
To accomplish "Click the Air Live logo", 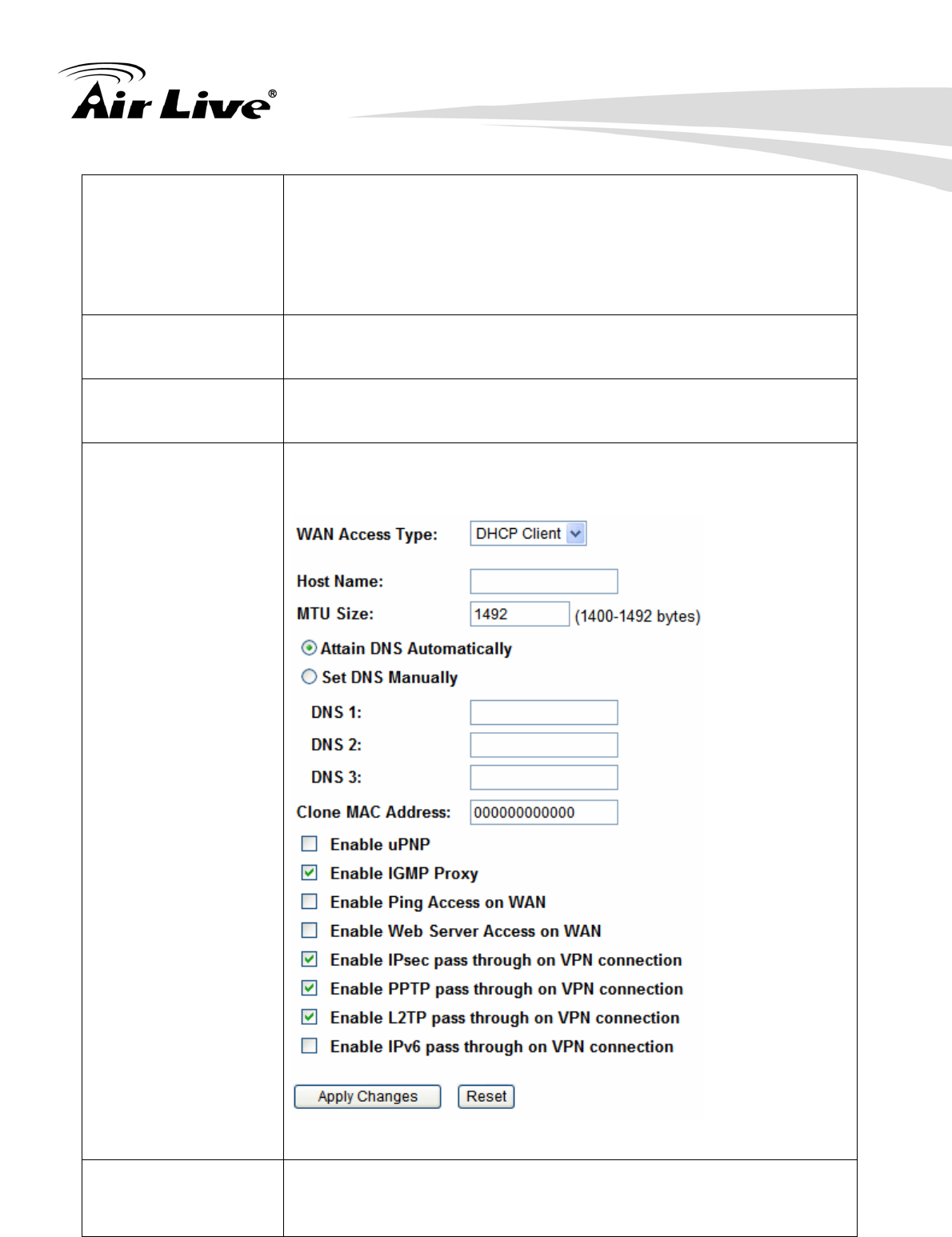I will click(166, 92).
